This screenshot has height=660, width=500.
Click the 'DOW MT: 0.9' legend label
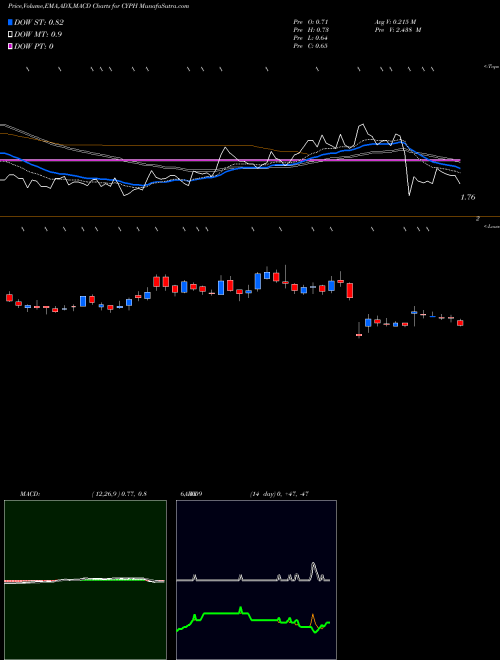[38, 34]
